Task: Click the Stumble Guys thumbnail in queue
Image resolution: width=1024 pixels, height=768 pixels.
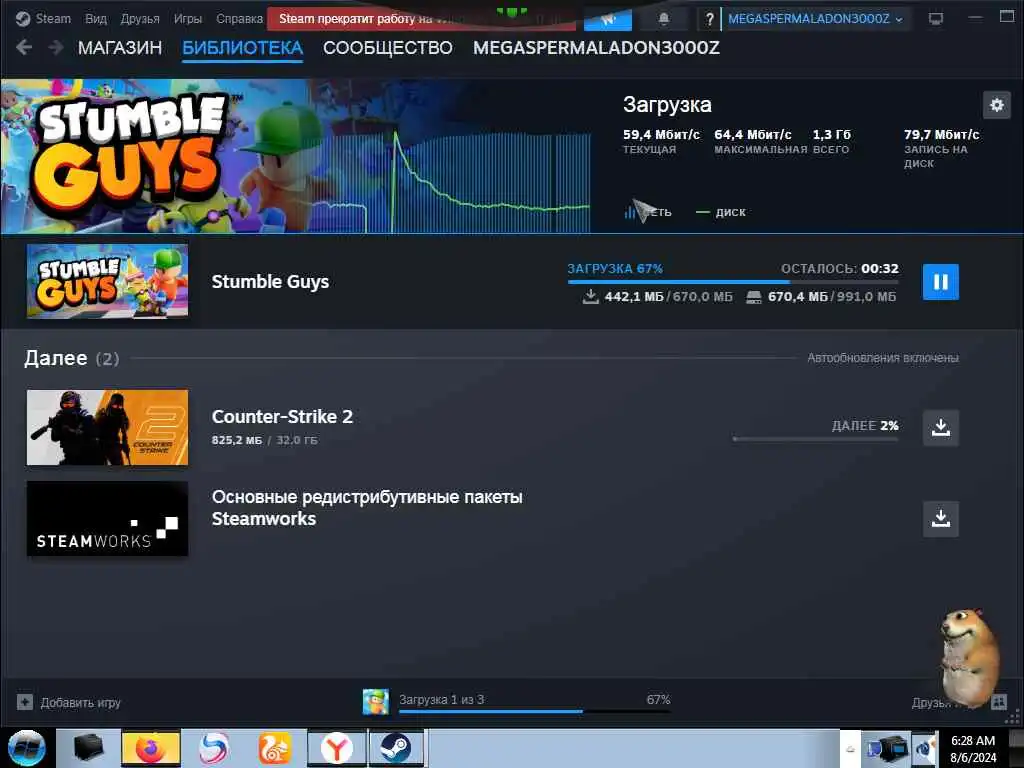Action: pyautogui.click(x=107, y=281)
